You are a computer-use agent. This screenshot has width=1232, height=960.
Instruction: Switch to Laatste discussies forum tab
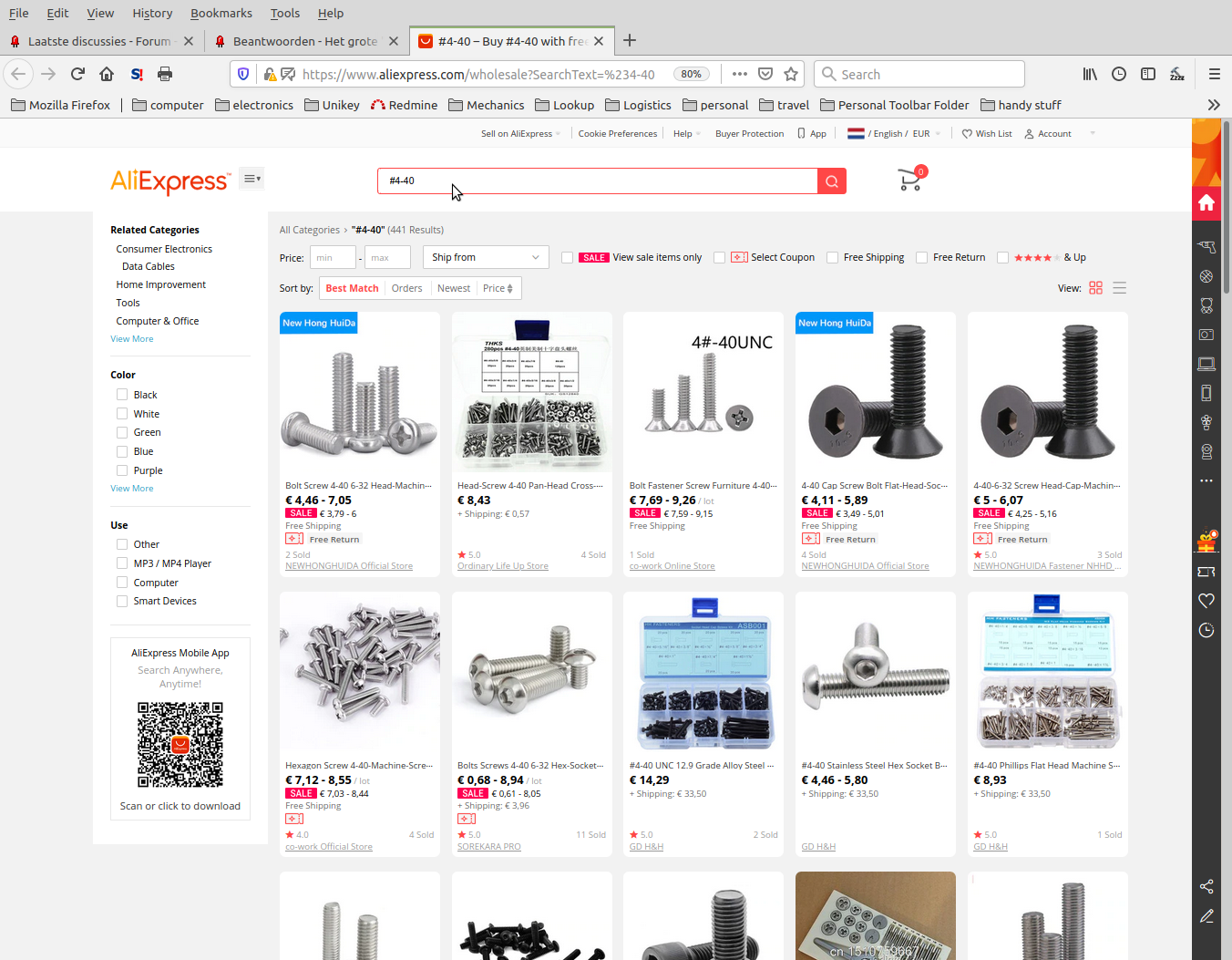(100, 41)
